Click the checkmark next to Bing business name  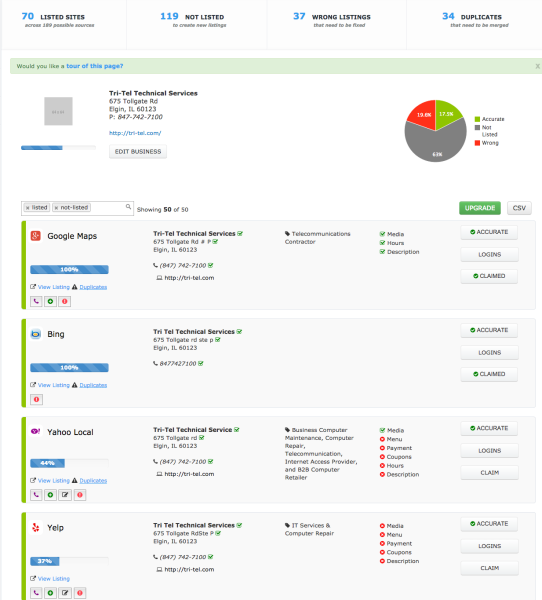click(x=239, y=331)
